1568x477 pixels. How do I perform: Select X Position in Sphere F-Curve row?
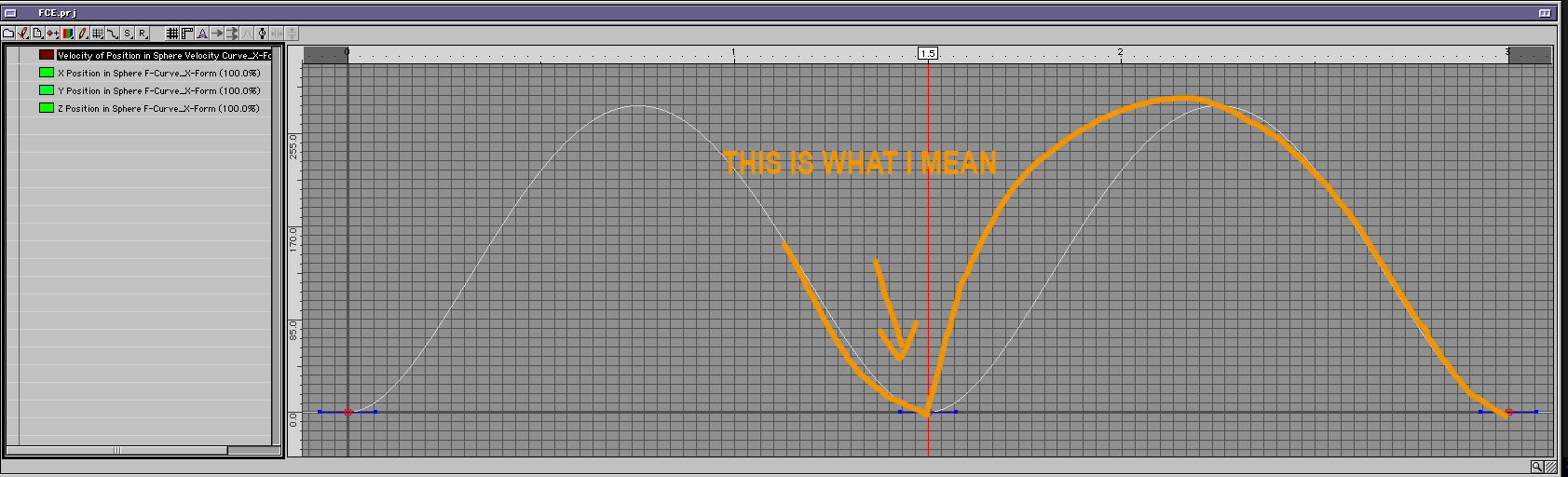[x=158, y=73]
